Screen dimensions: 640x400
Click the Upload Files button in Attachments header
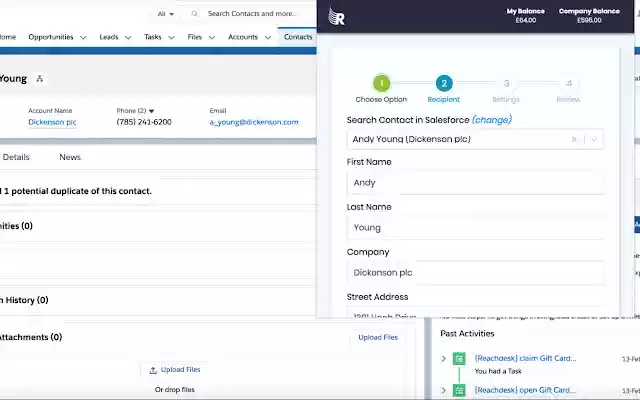(x=378, y=338)
